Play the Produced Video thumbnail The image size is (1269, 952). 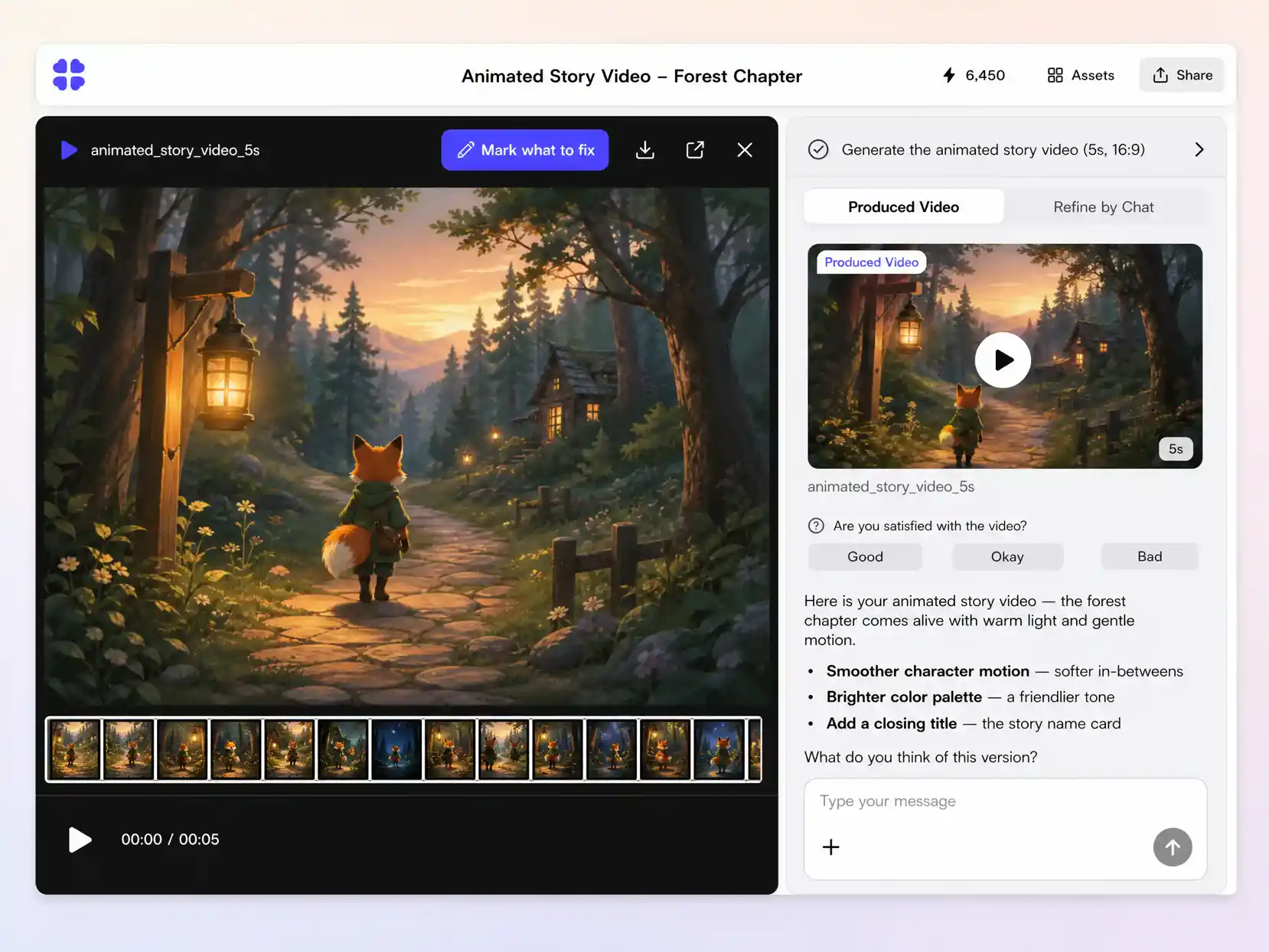(1003, 360)
